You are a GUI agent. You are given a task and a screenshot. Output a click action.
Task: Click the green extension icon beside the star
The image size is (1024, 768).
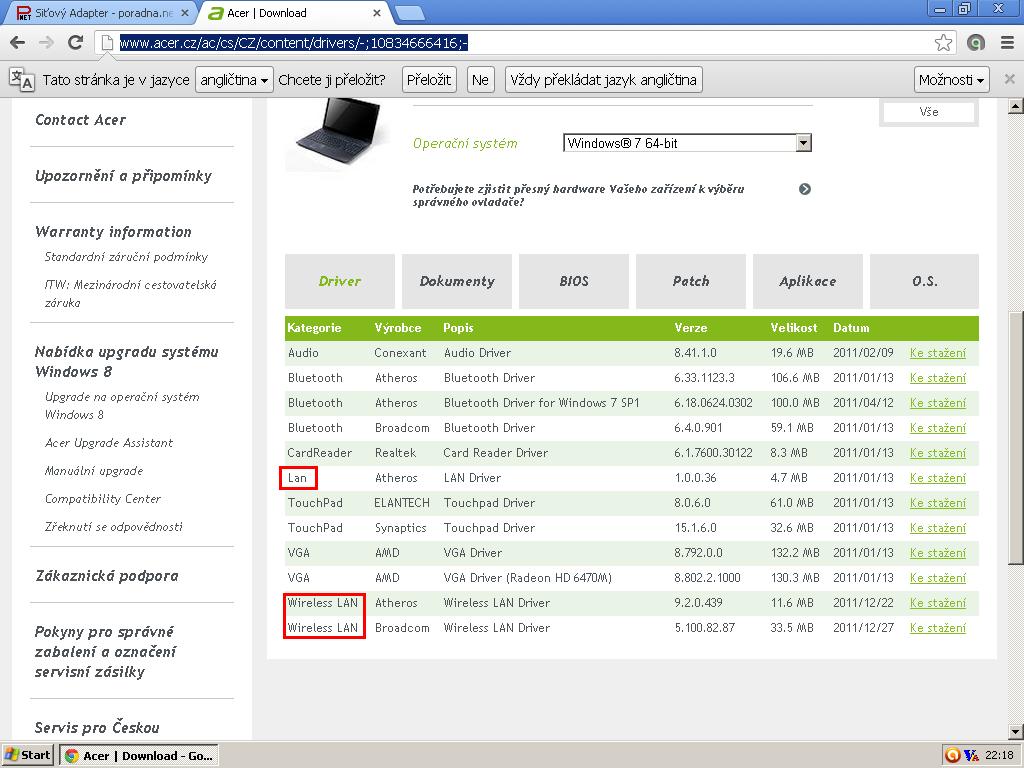pyautogui.click(x=976, y=43)
